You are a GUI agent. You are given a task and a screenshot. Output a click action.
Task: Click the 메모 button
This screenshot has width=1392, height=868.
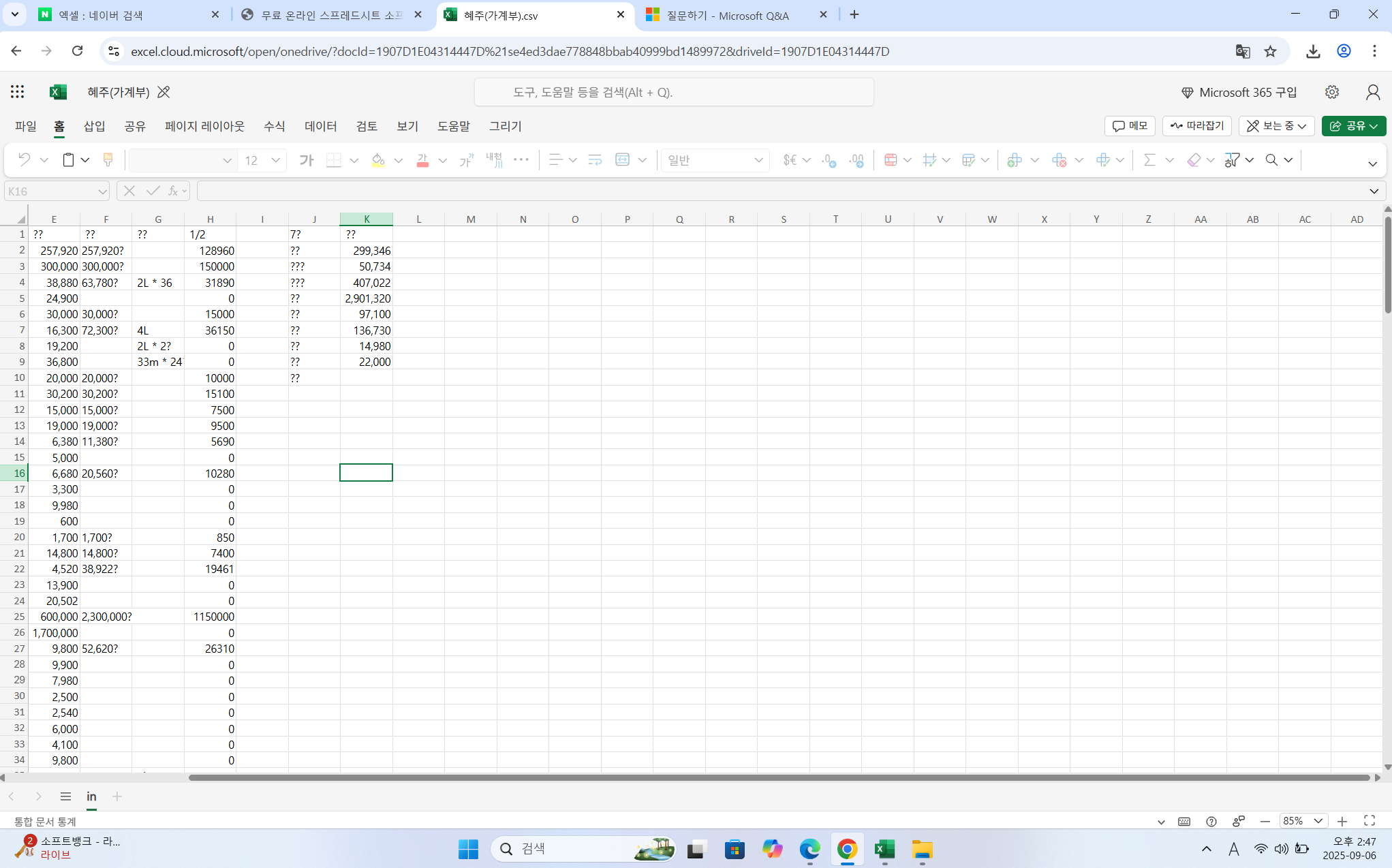coord(1130,126)
